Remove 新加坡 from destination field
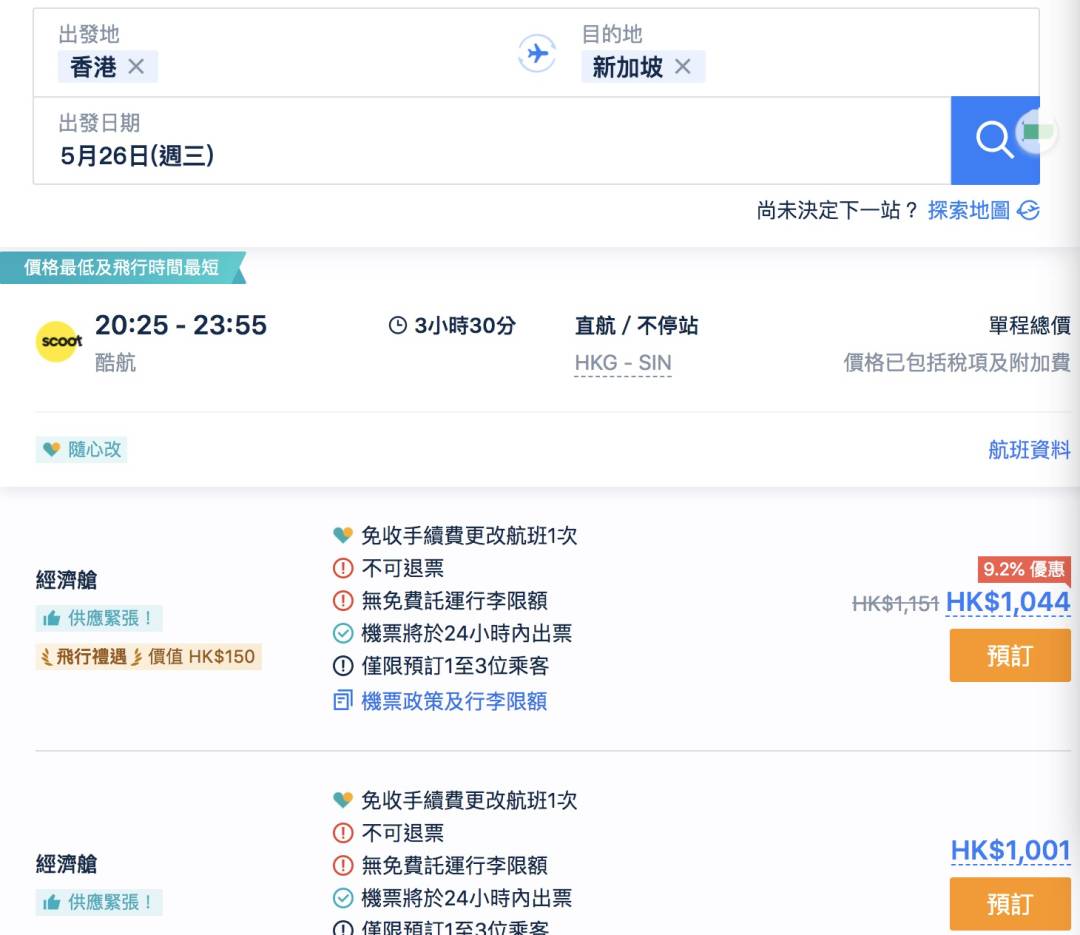Screen dimensions: 1080x935 (683, 67)
